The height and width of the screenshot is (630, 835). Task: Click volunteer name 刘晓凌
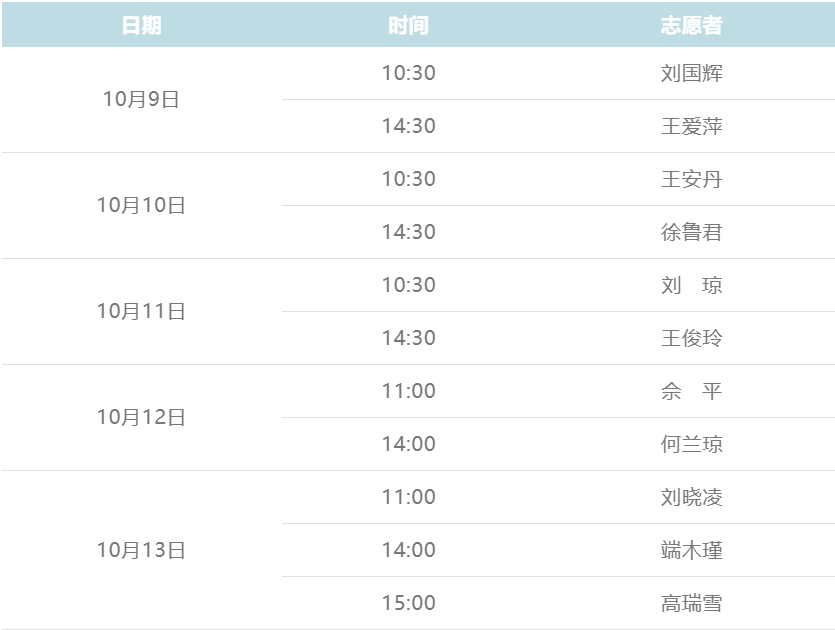691,498
